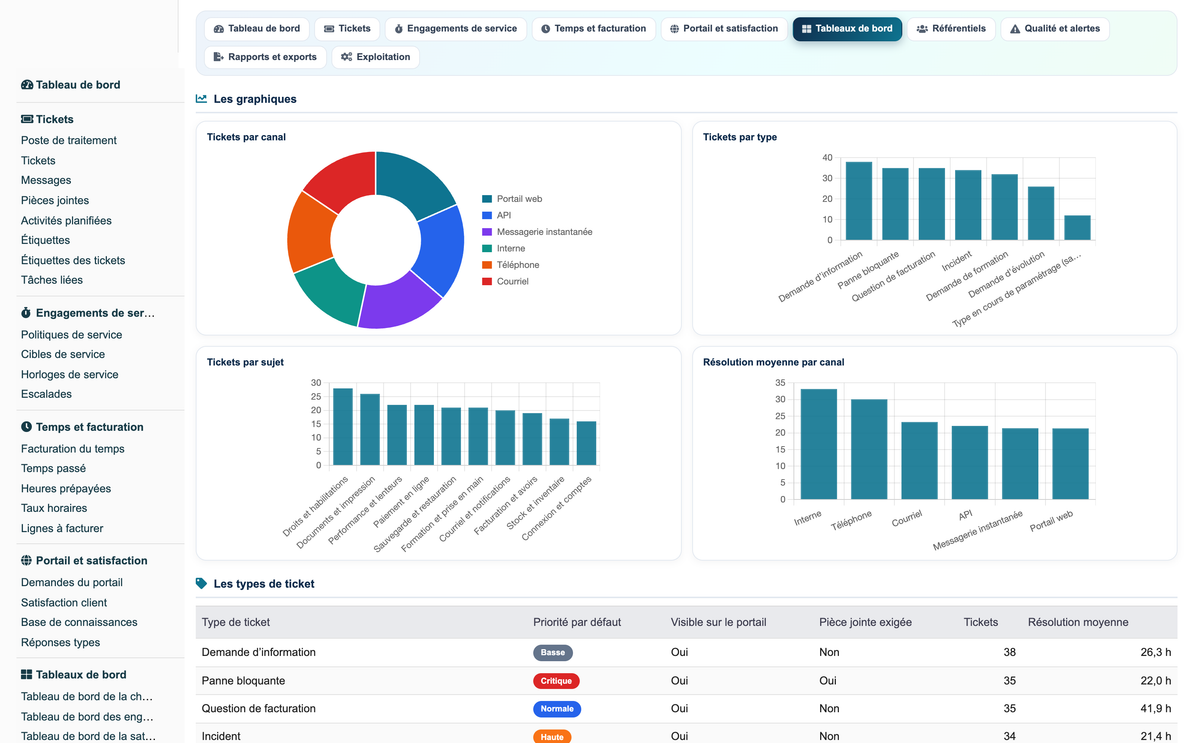Screen dimensions: 1200x743
Task: Open Satisfaction client in the sidebar
Action: click(x=64, y=603)
